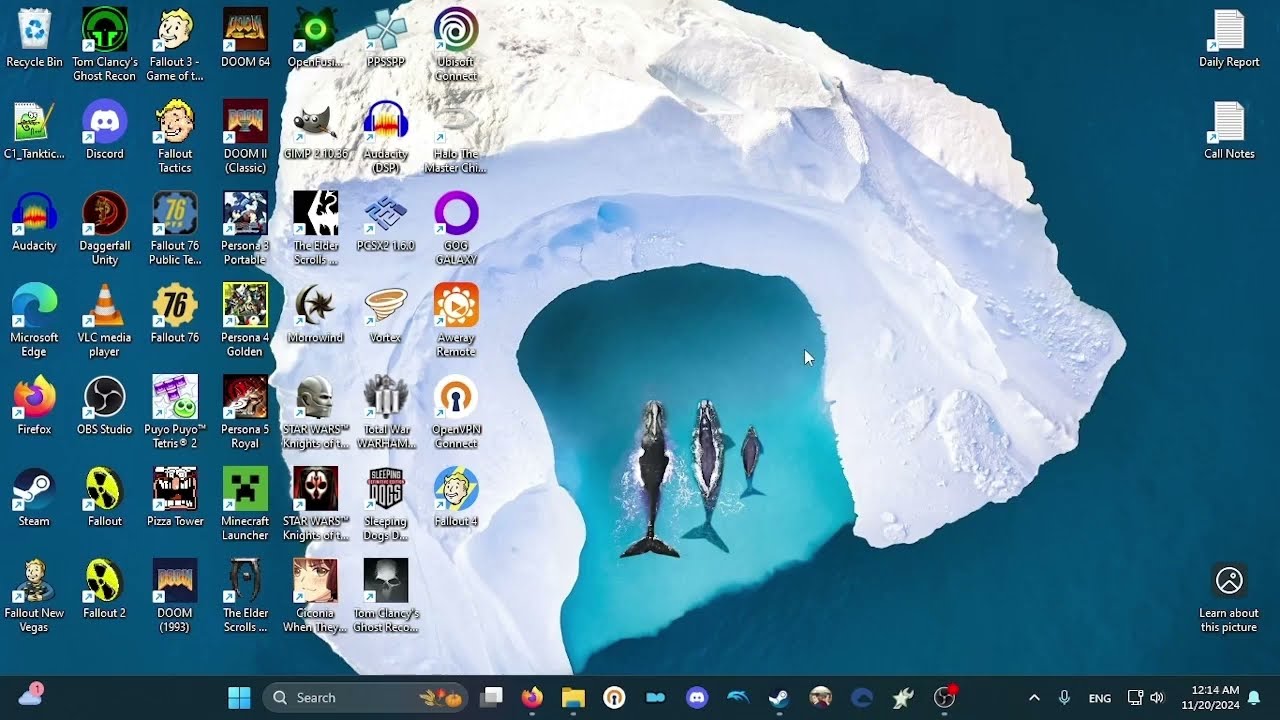Open the Steam taskbar icon
Image resolution: width=1280 pixels, height=720 pixels.
pyautogui.click(x=779, y=698)
